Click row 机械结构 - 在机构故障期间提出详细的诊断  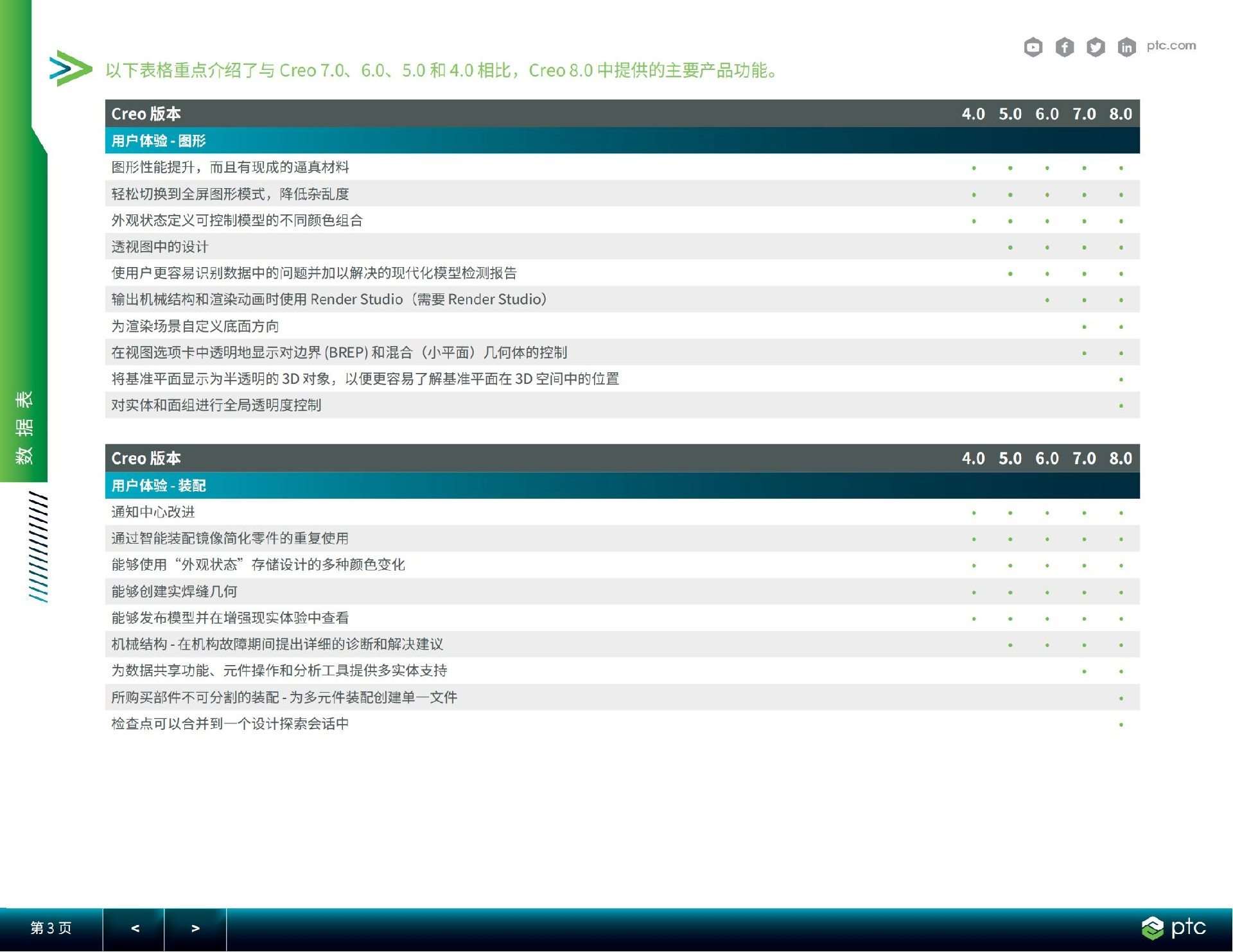click(622, 644)
